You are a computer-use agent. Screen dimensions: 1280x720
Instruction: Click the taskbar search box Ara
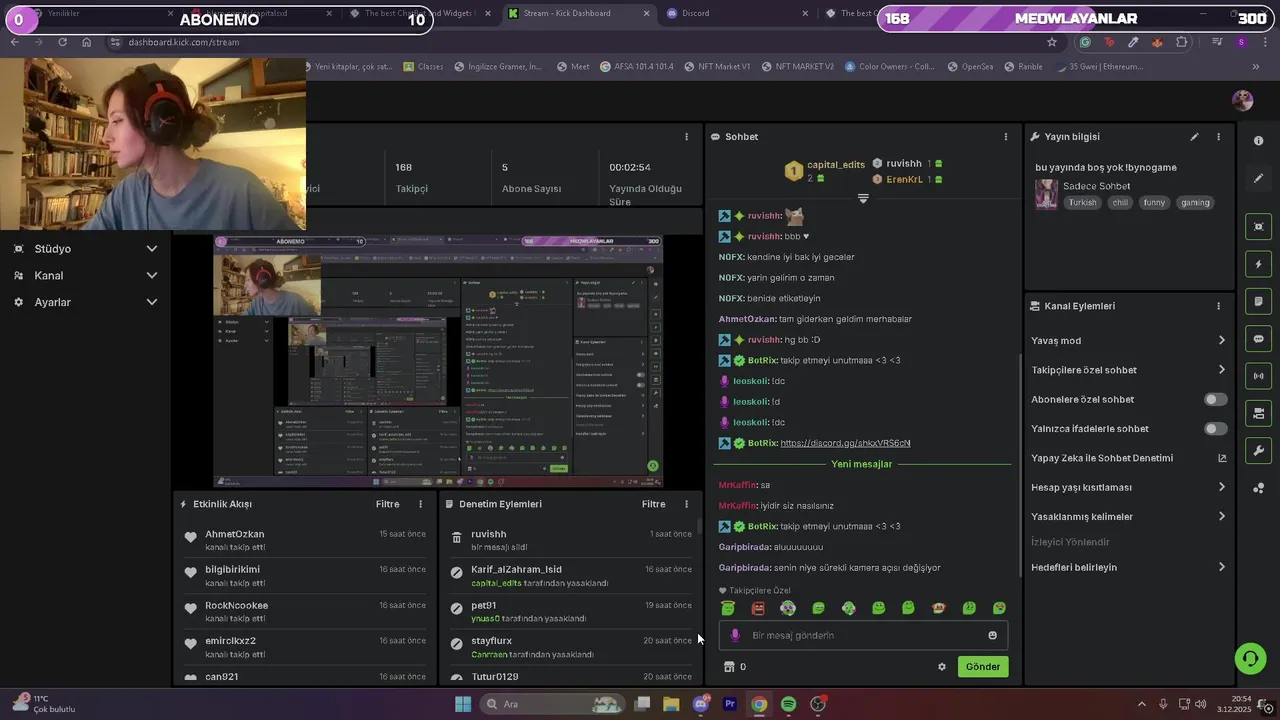(x=551, y=704)
